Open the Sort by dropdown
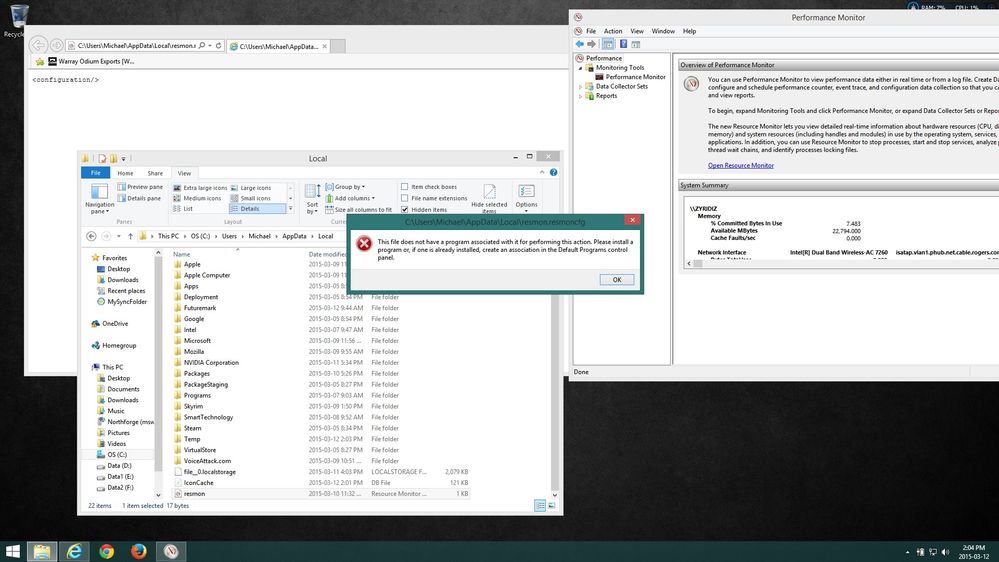 tap(312, 199)
